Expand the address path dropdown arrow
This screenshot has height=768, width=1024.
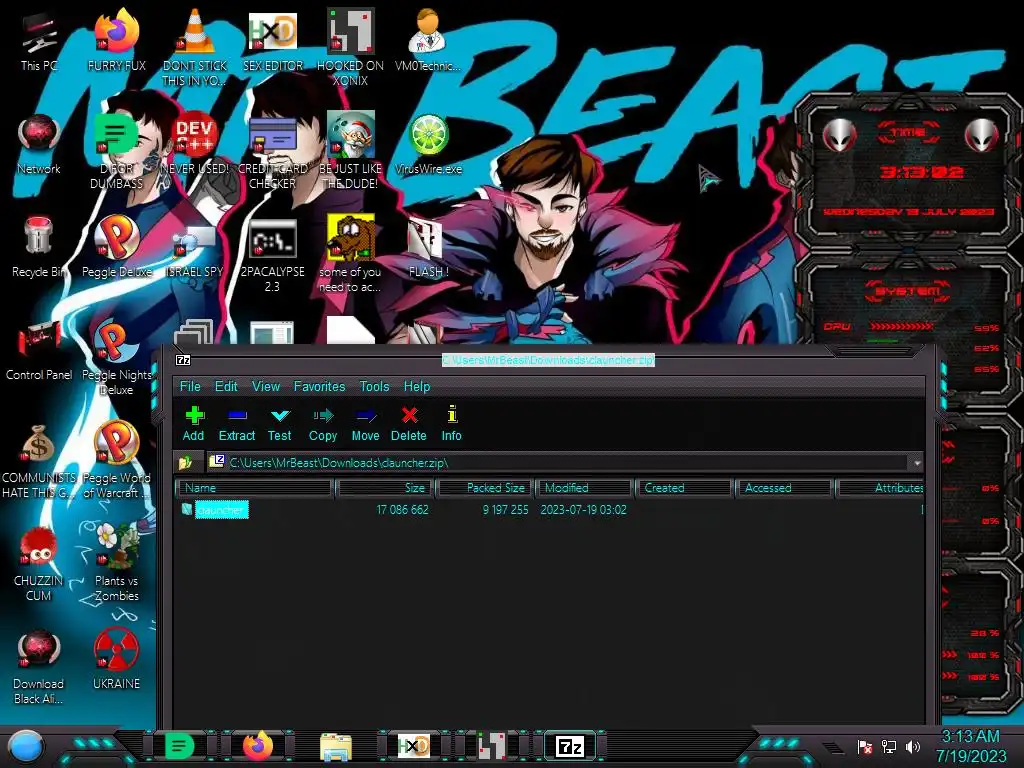(917, 462)
